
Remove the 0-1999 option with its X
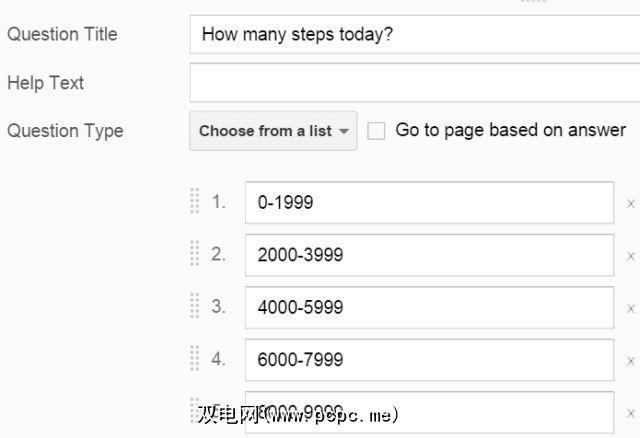[631, 203]
